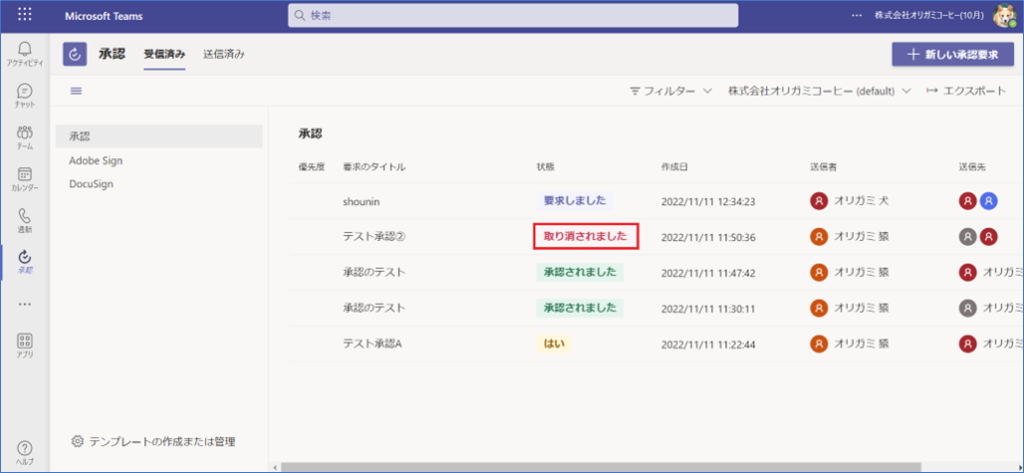1024x473 pixels.
Task: Click the エクスポート button
Action: 966,91
